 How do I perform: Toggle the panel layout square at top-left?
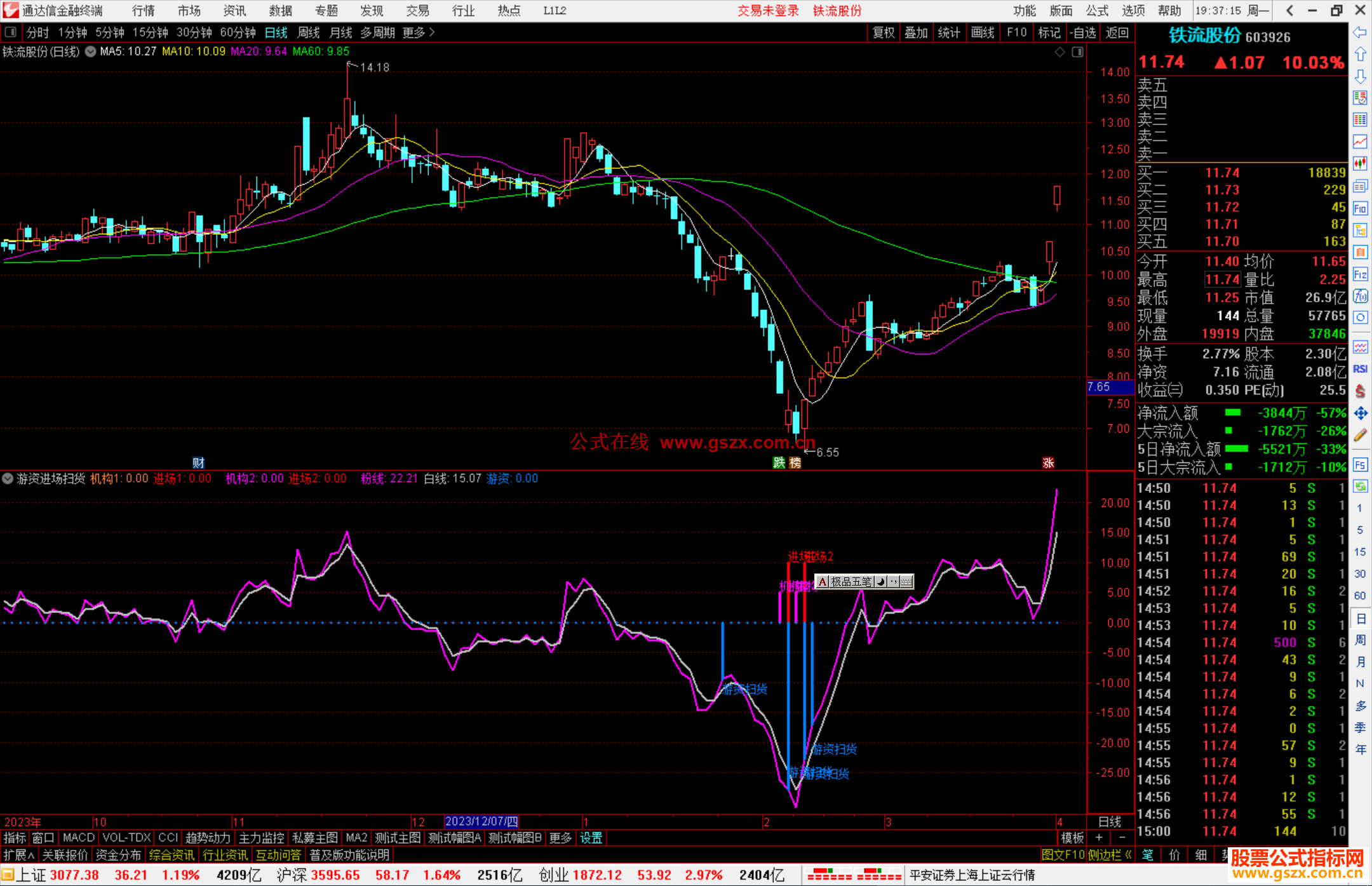pos(10,32)
